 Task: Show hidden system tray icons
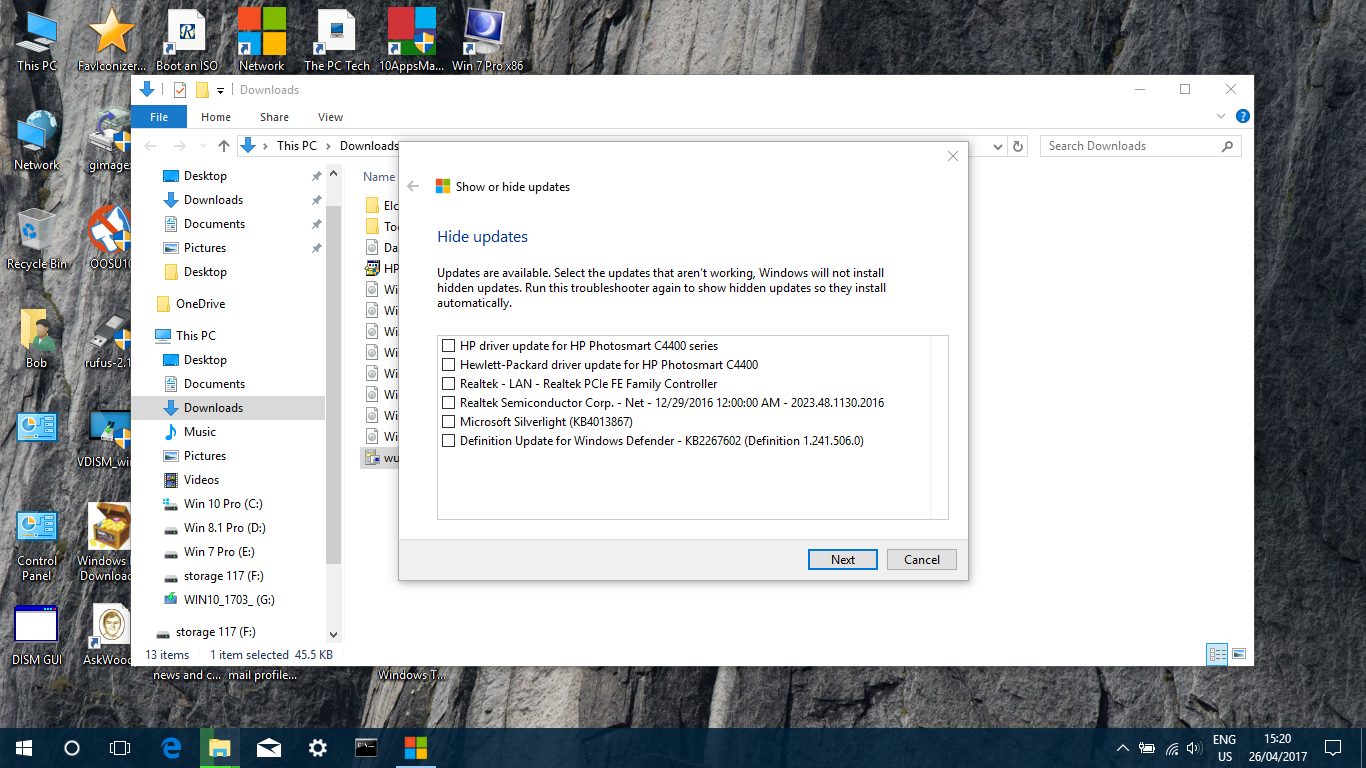[x=1122, y=748]
